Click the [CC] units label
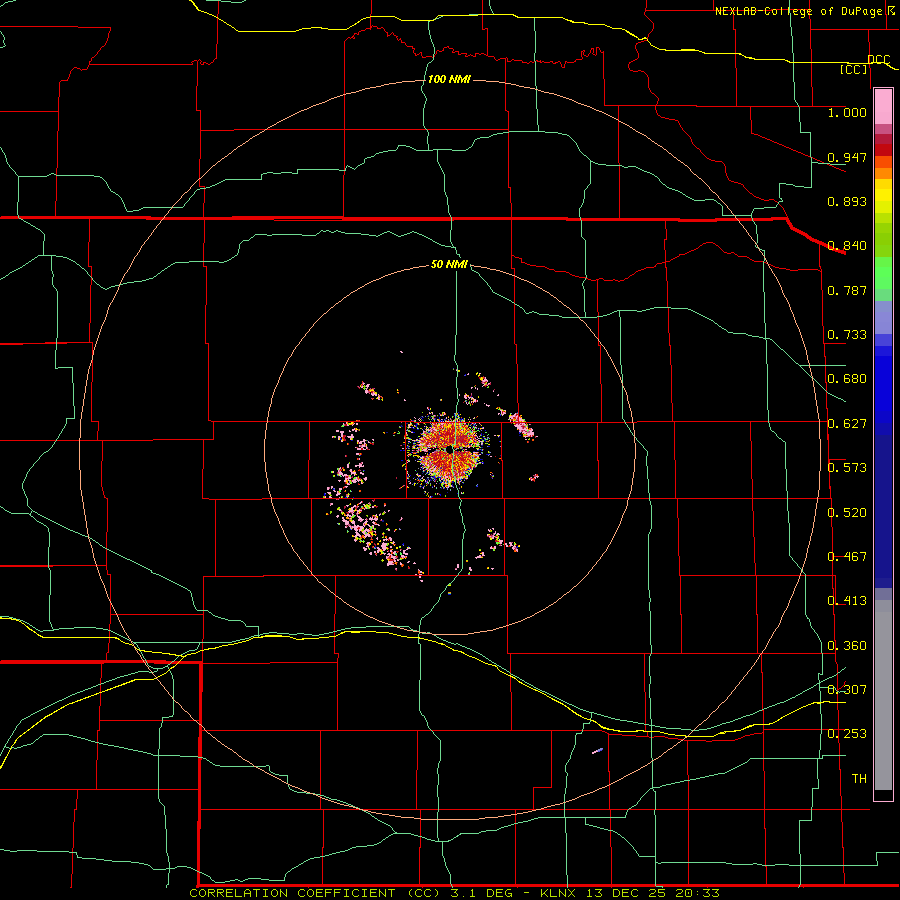 pyautogui.click(x=854, y=69)
